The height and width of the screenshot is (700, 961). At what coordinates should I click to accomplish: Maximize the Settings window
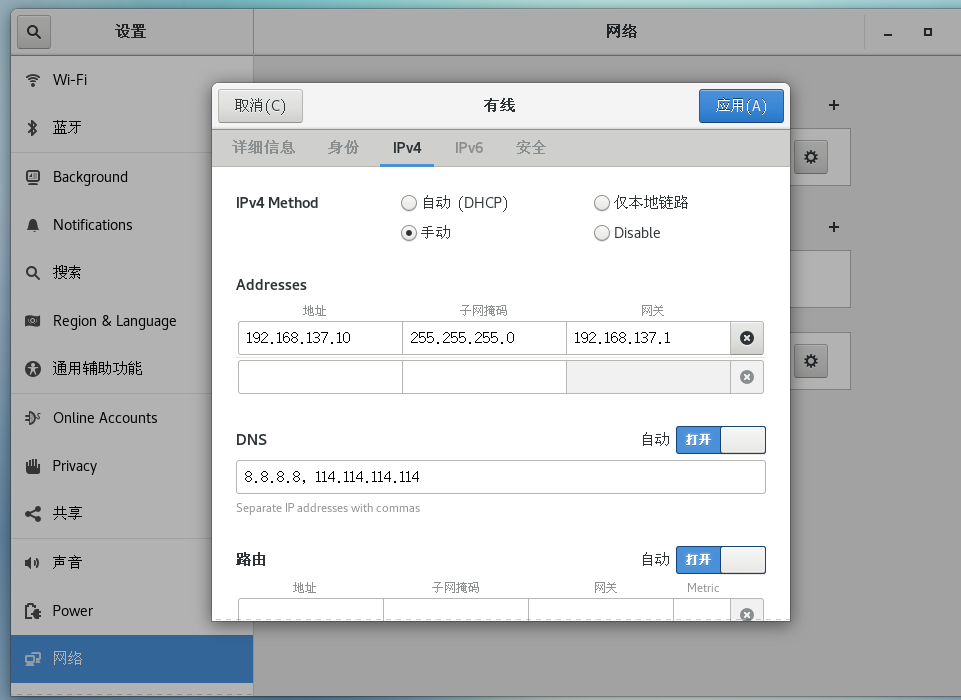point(928,32)
